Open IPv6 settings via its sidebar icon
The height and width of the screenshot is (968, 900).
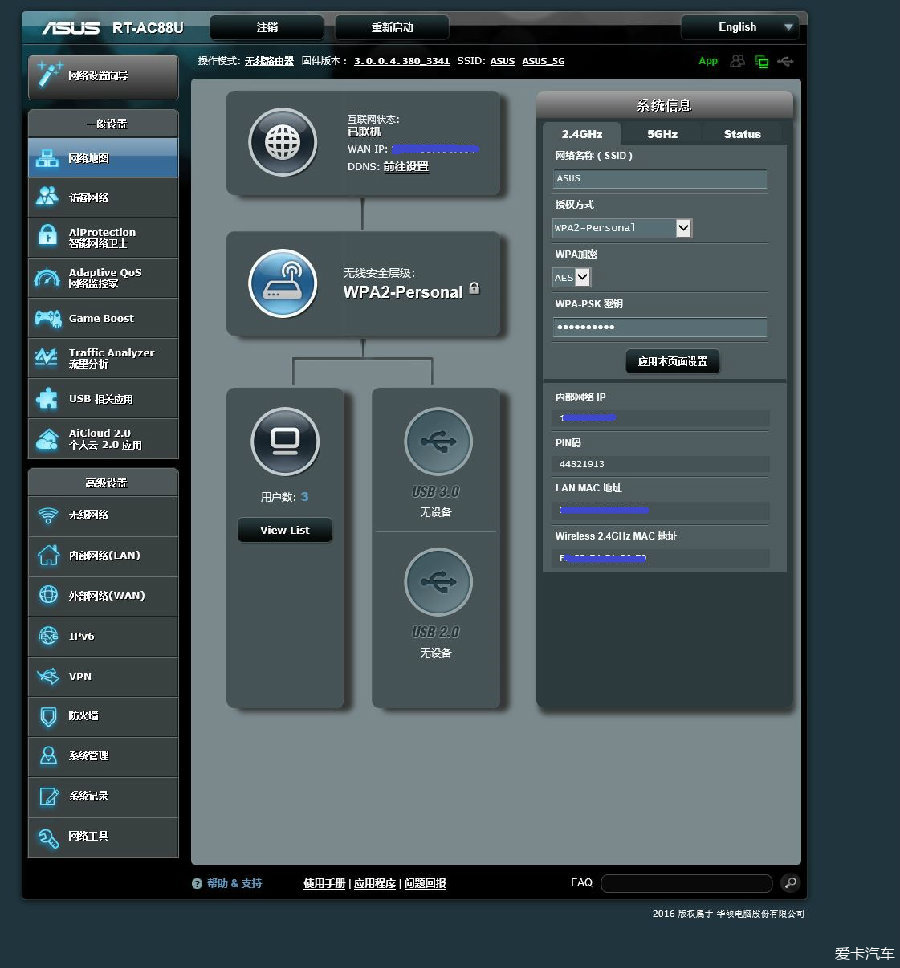pos(48,635)
